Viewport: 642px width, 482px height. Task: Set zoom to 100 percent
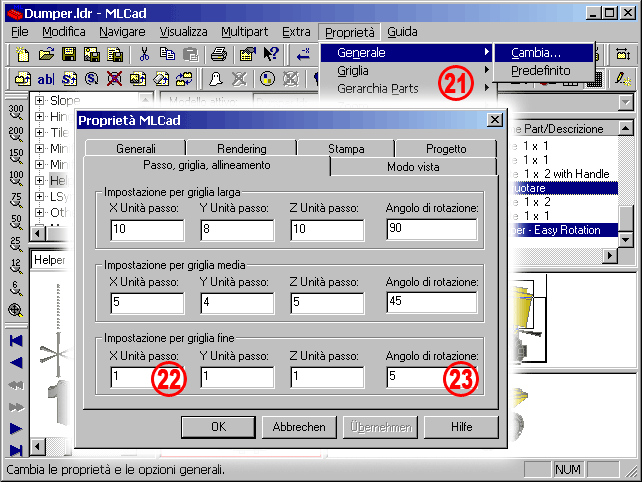pyautogui.click(x=16, y=178)
